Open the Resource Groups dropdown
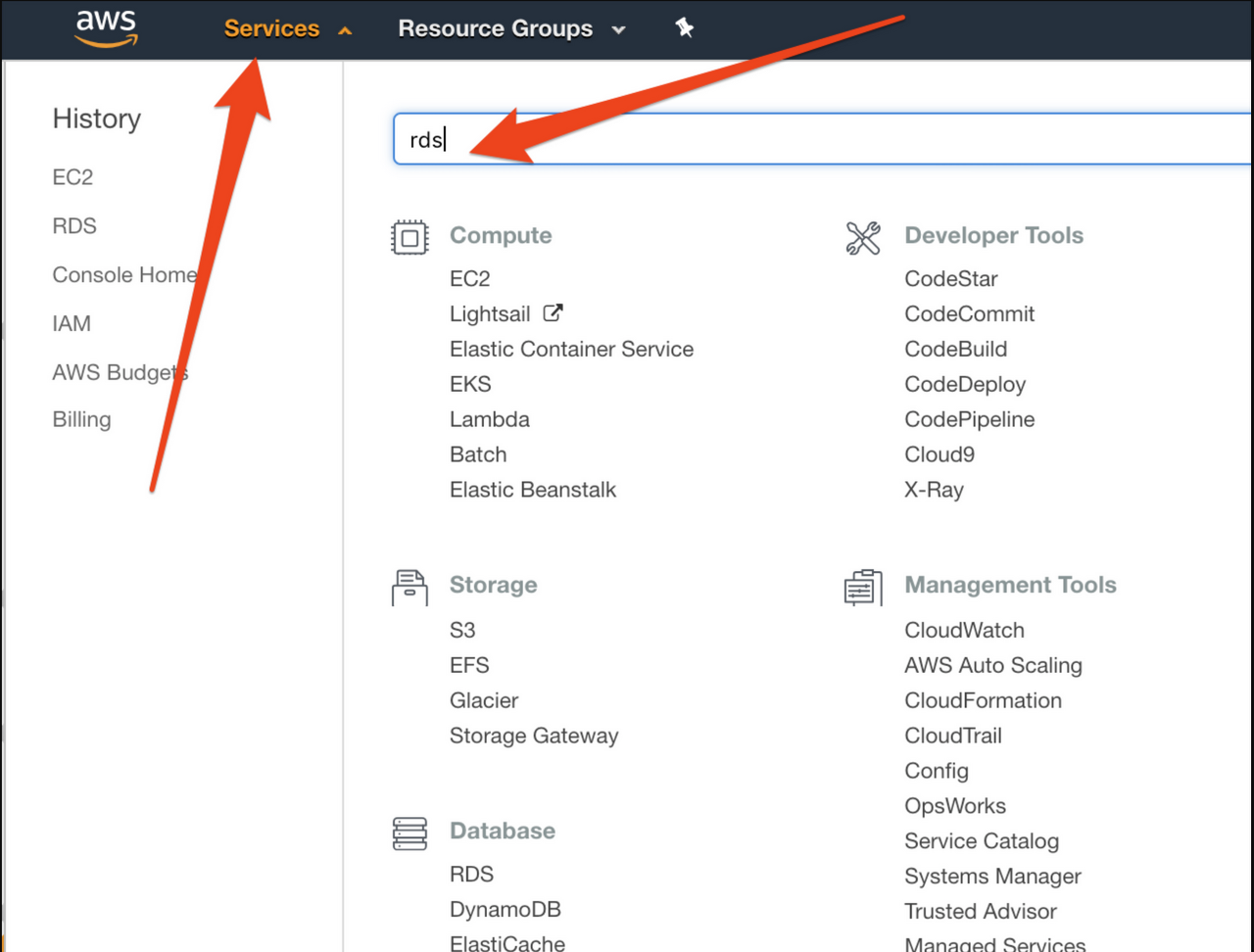 click(511, 28)
